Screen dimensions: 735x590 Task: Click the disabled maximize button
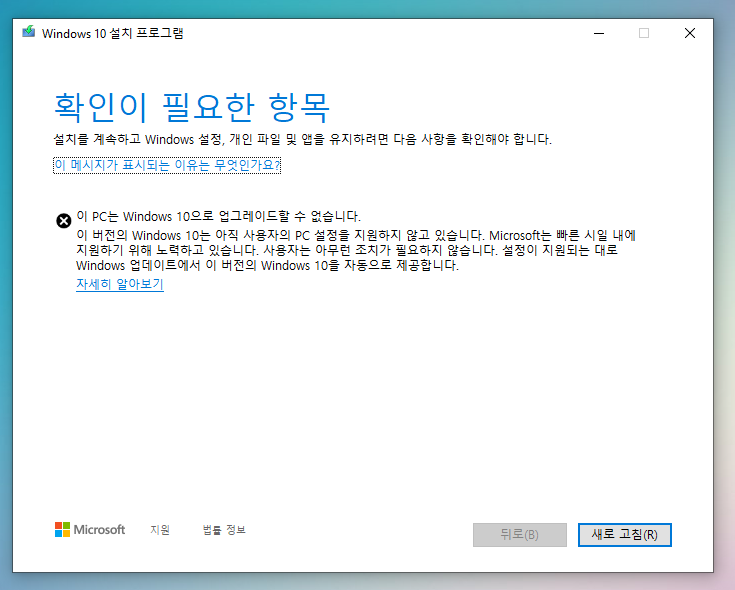(644, 33)
